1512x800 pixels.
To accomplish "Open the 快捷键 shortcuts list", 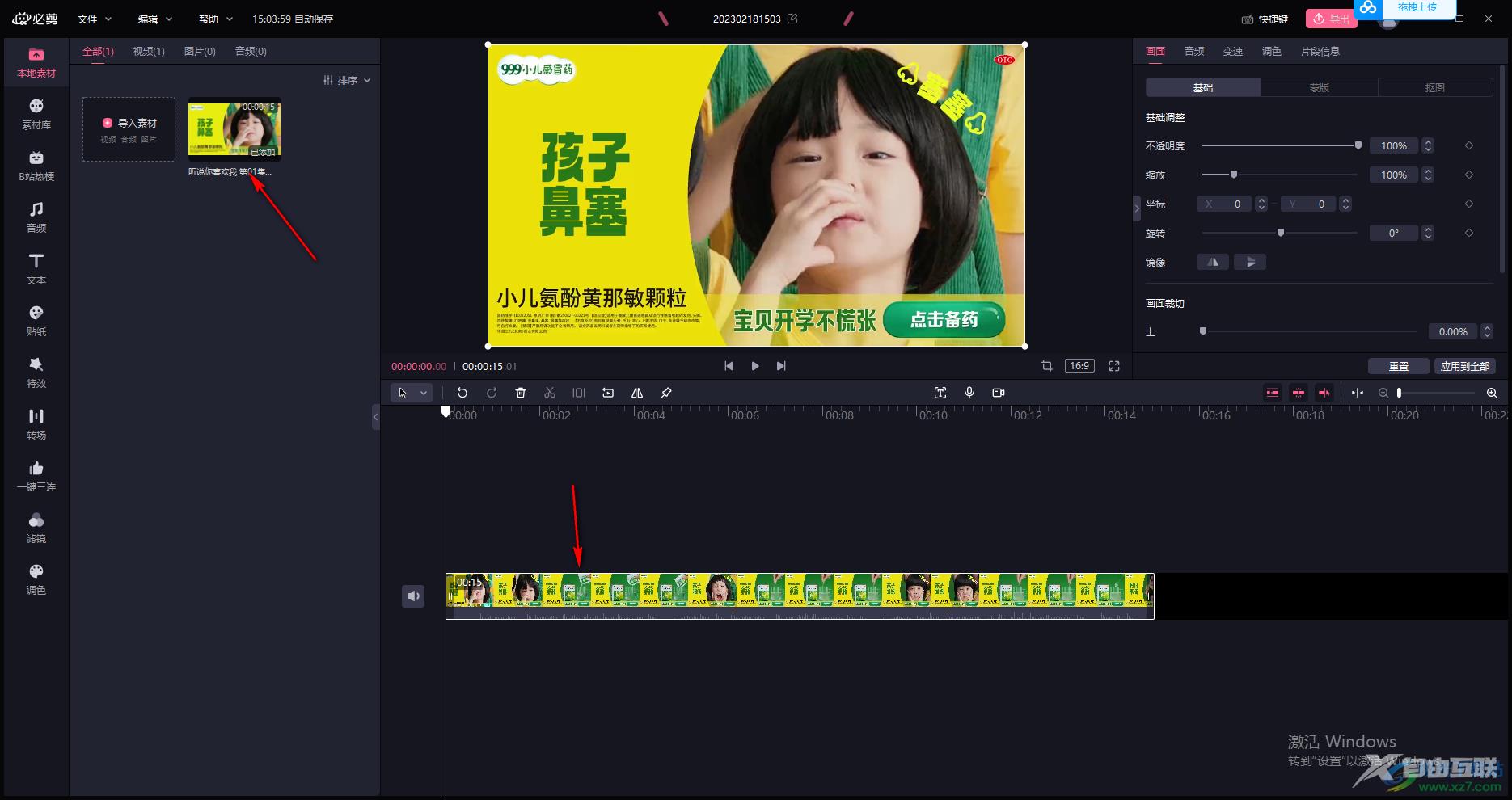I will pyautogui.click(x=1265, y=19).
